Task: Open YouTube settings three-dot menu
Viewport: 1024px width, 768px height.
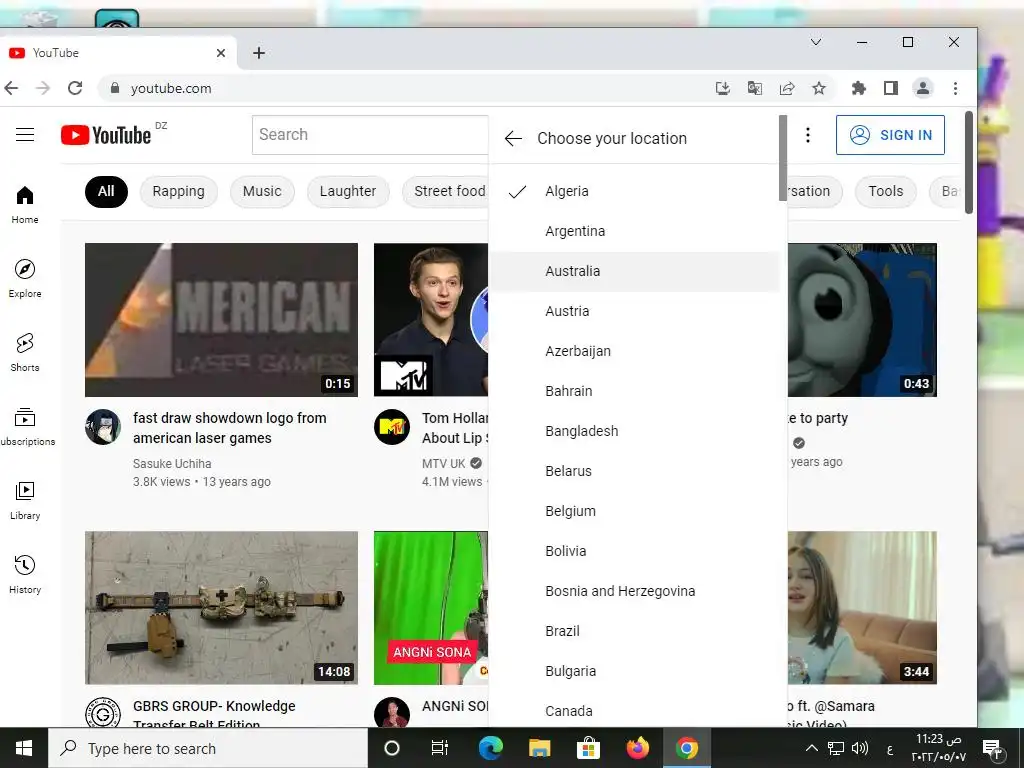Action: (808, 135)
